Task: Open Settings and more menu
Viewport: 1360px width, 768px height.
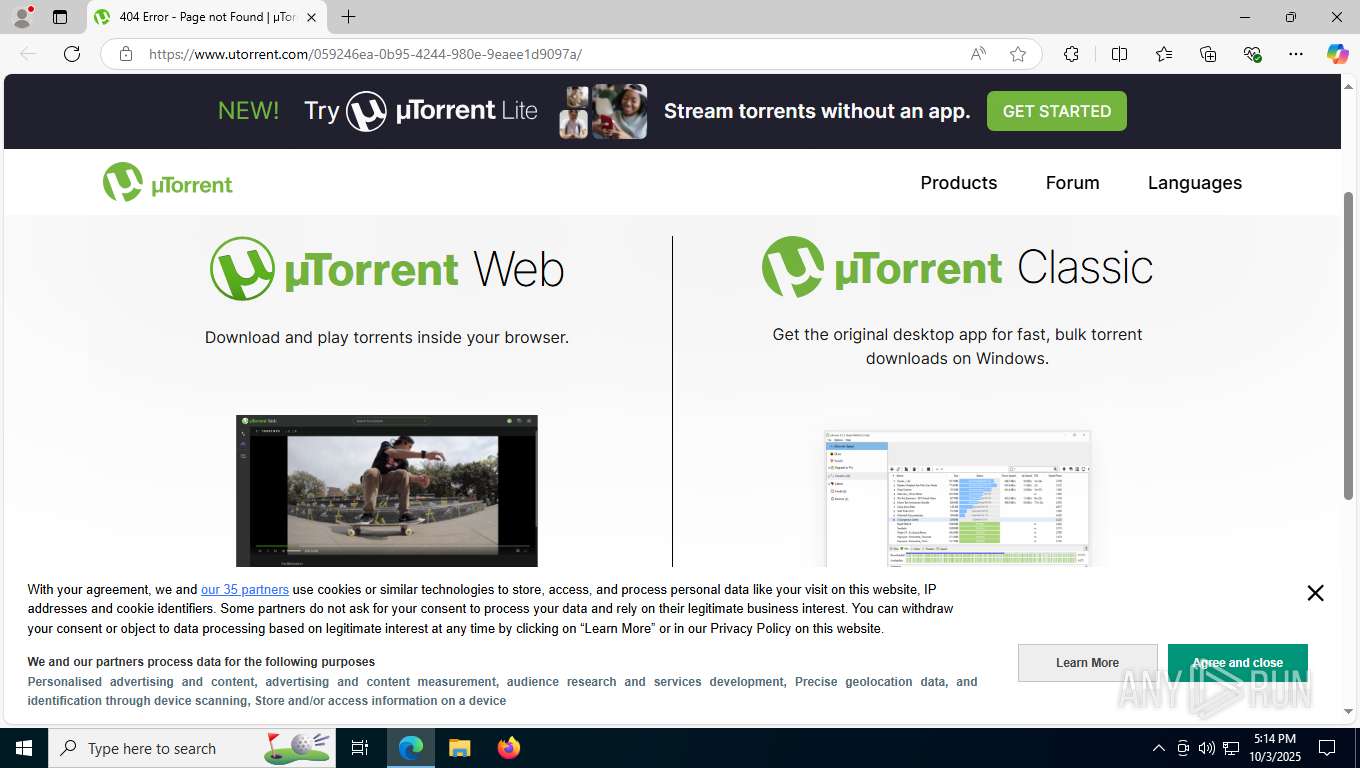Action: (1296, 54)
